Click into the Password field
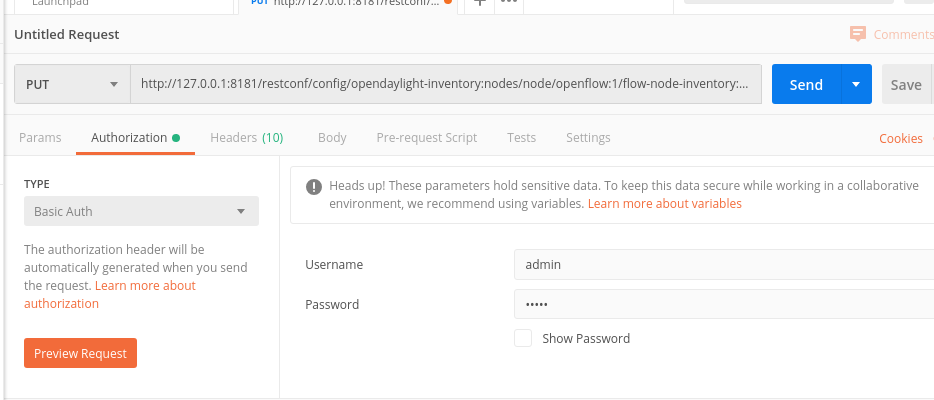Viewport: 934px width, 400px height. [720, 304]
